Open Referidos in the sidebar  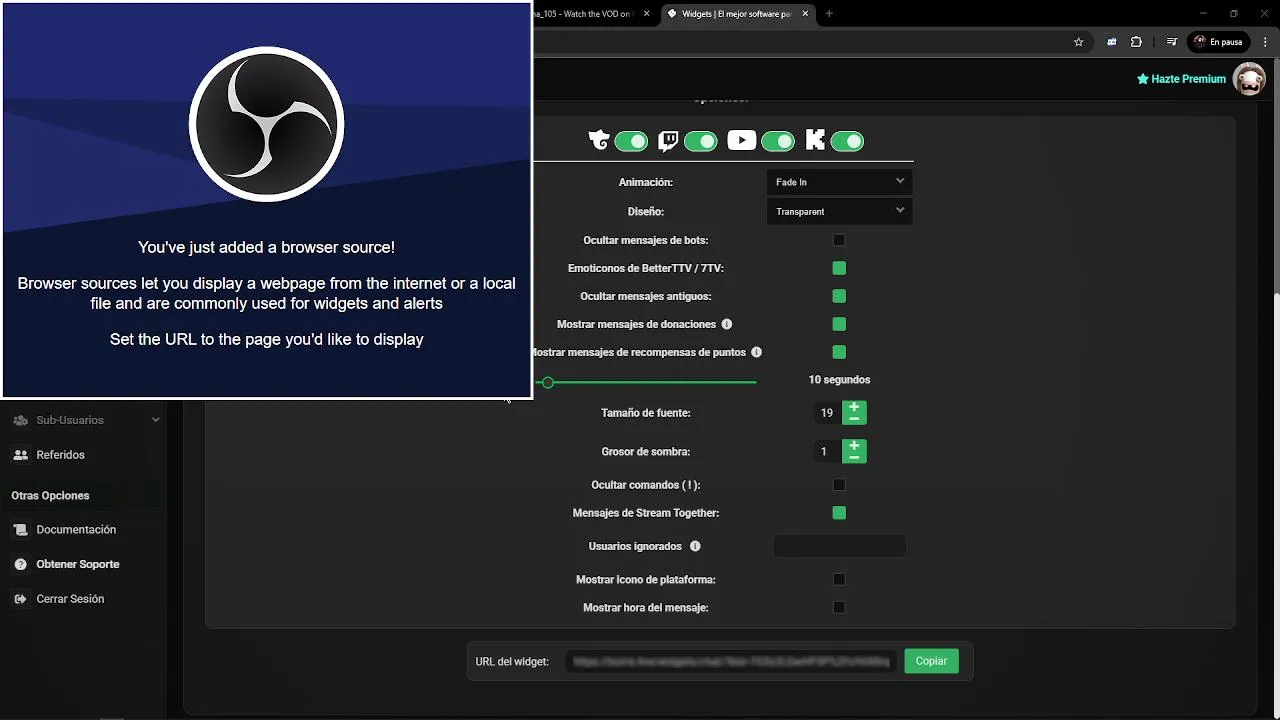[x=60, y=455]
